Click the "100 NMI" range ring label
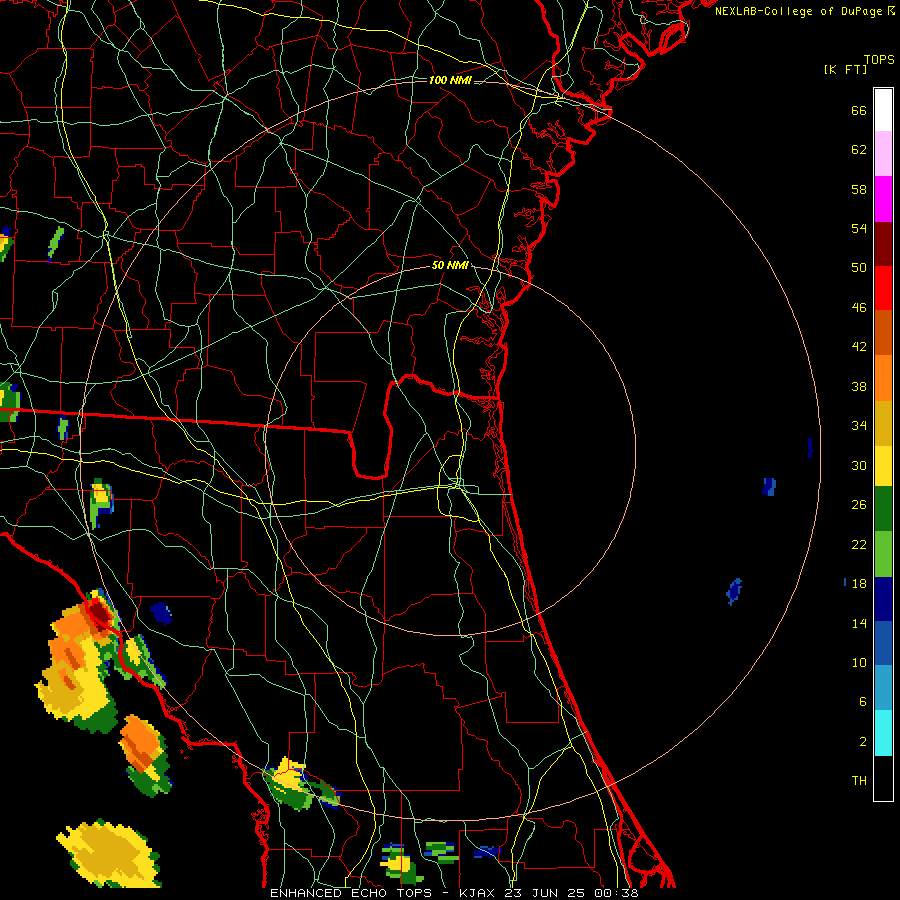The image size is (900, 900). [450, 80]
